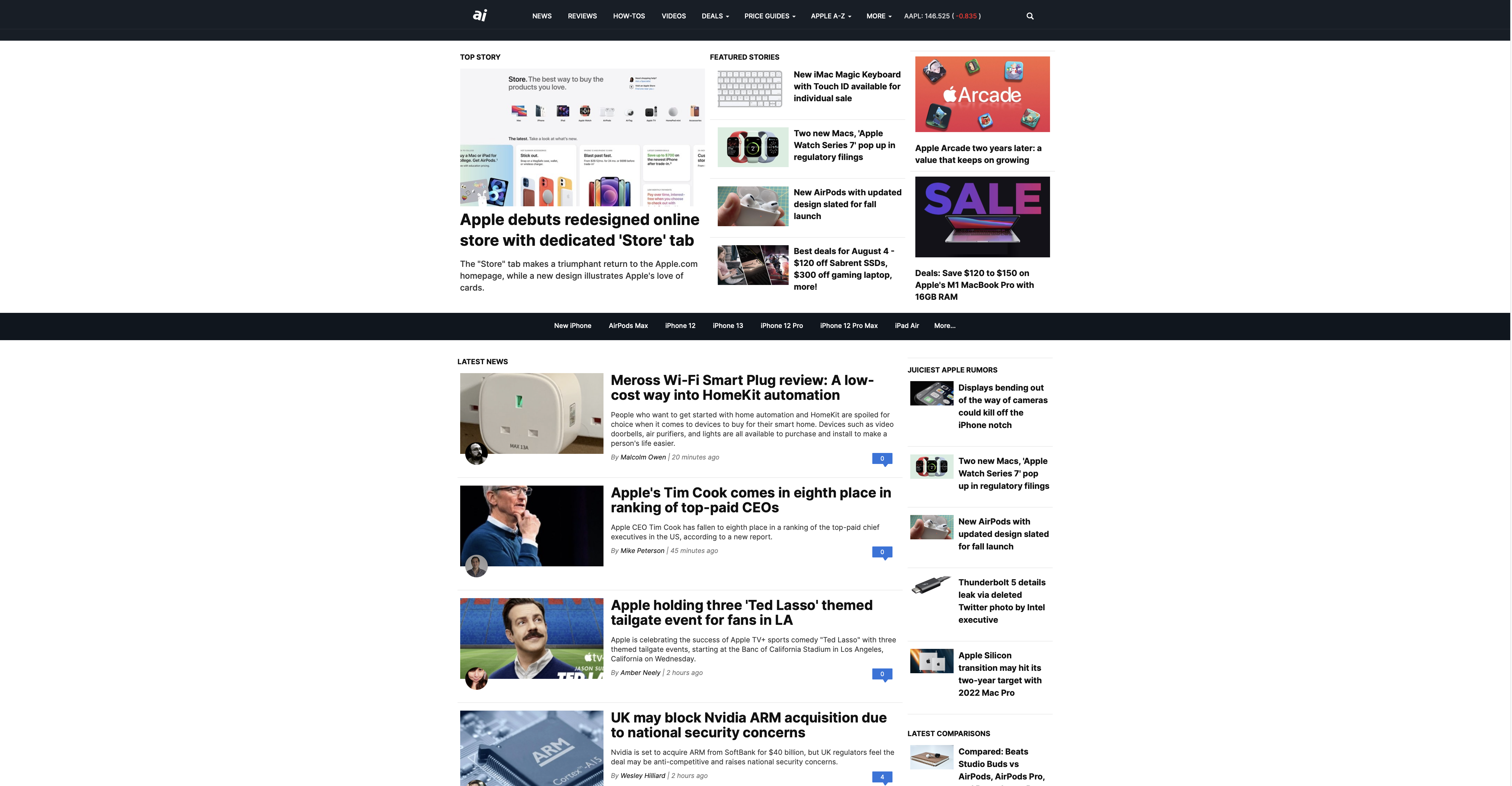The image size is (1512, 786).
Task: Go to the Reviews menu item
Action: pyautogui.click(x=582, y=16)
